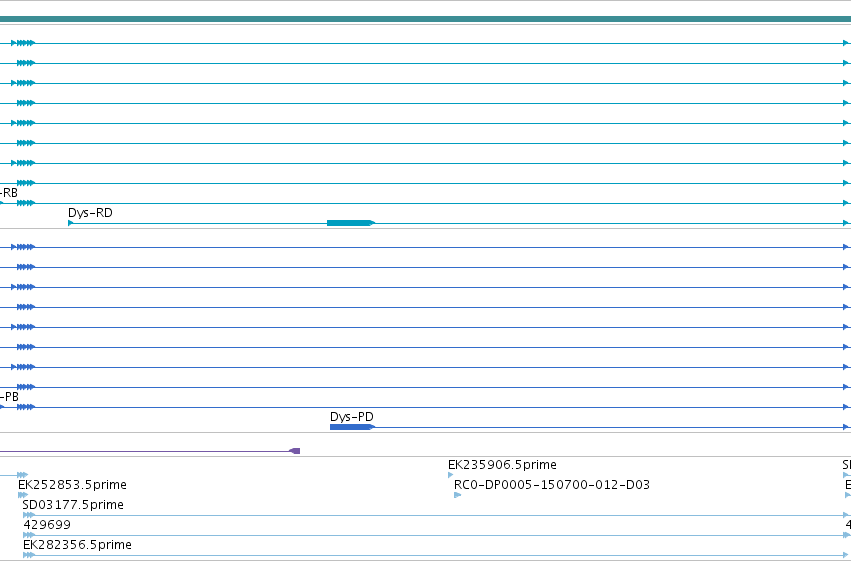The height and width of the screenshot is (561, 851).
Task: Select the EK252853.5prime EST label
Action: coord(72,484)
